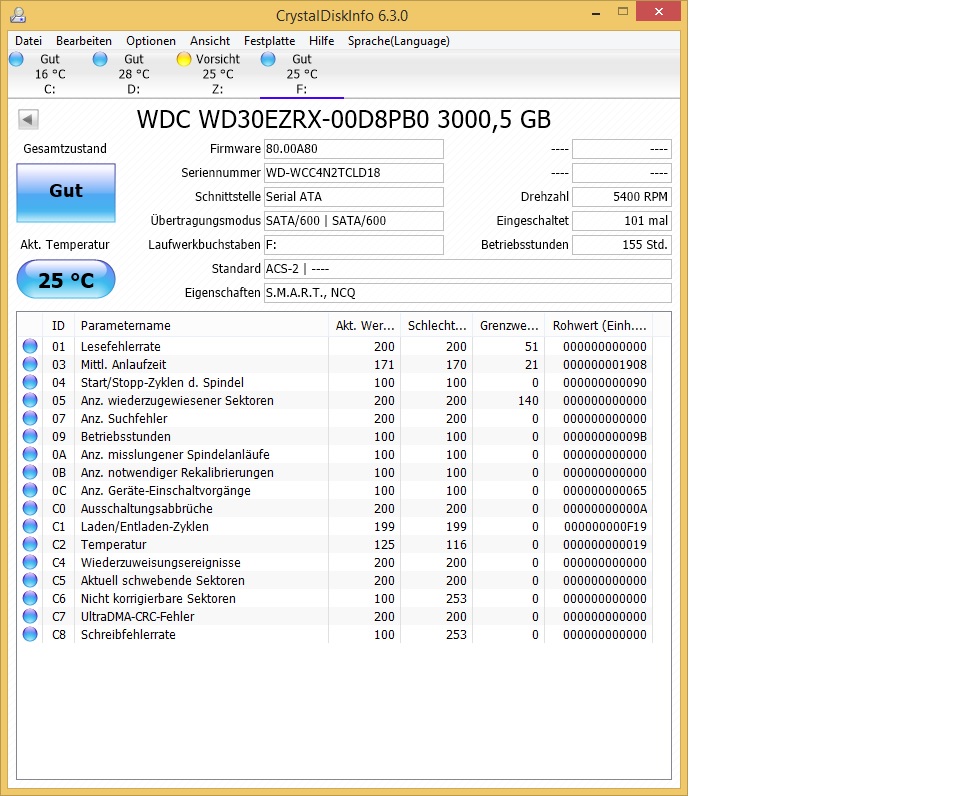Click the Akt. Wer... column header

pos(364,325)
